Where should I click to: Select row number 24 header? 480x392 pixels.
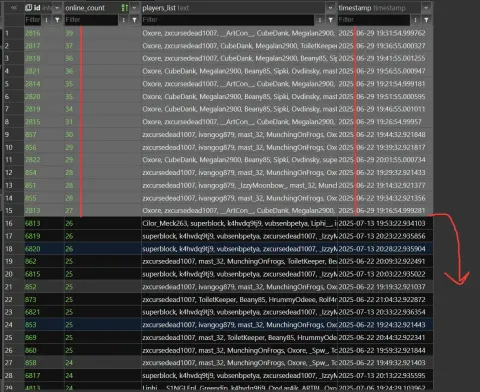(x=13, y=325)
